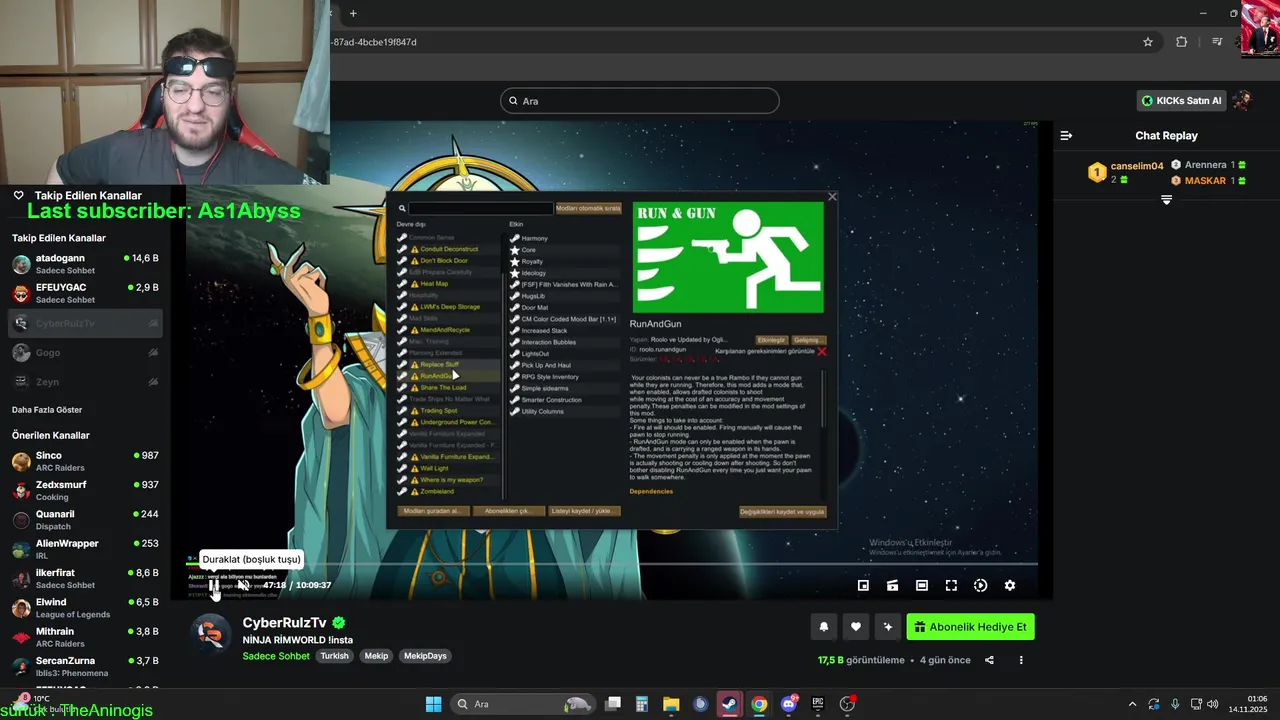1280x720 pixels.
Task: Follow the channel with the heart button
Action: (x=856, y=627)
